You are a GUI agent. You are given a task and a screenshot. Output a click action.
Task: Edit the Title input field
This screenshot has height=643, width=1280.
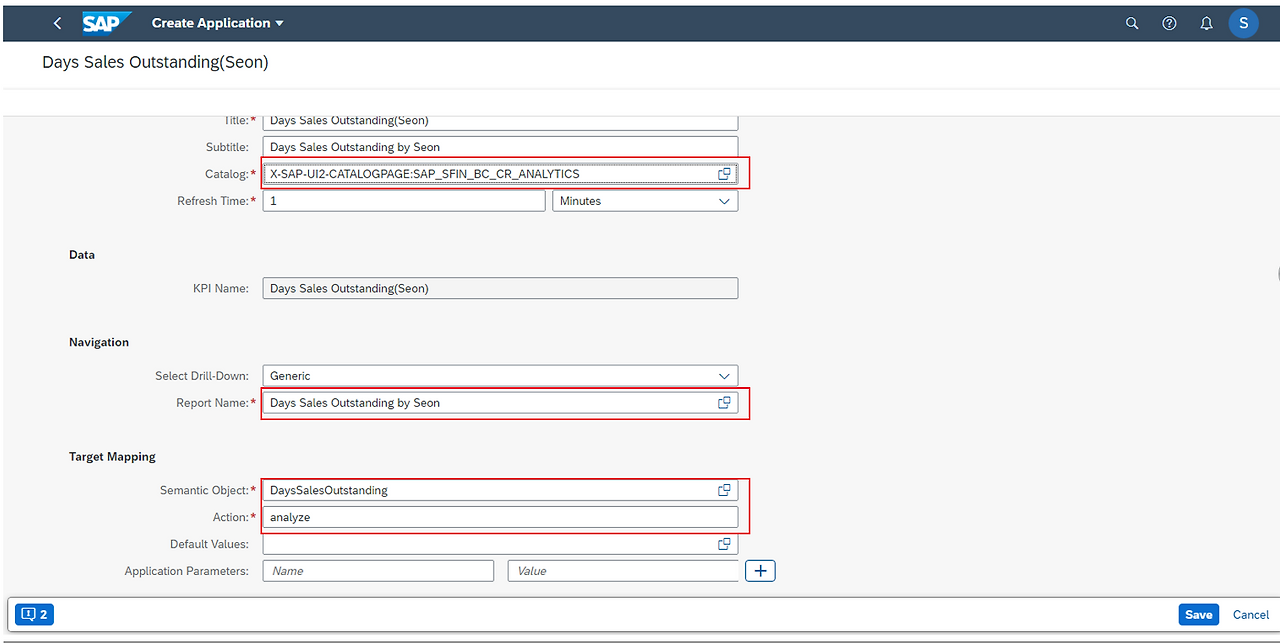(x=500, y=121)
